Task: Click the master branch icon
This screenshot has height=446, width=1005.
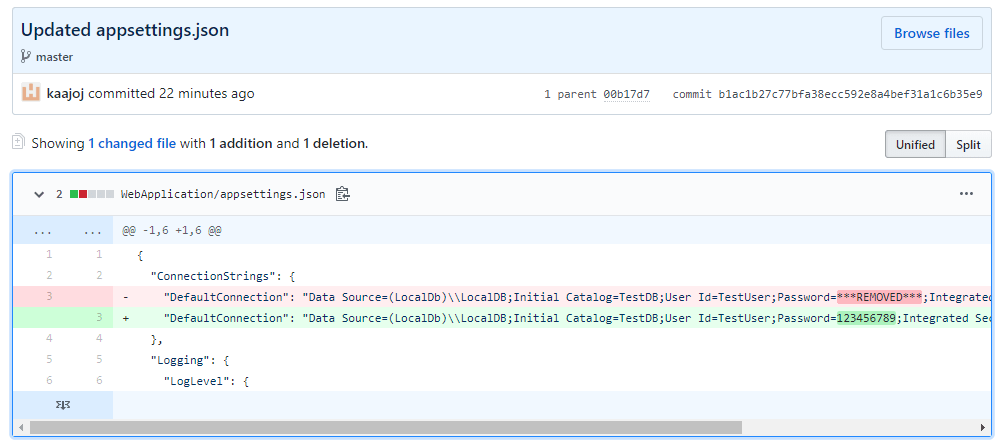Action: tap(26, 57)
